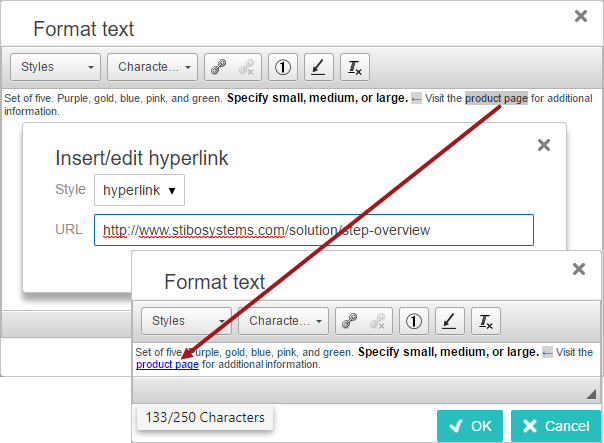
Task: Close the lower Format text dialog
Action: [579, 269]
